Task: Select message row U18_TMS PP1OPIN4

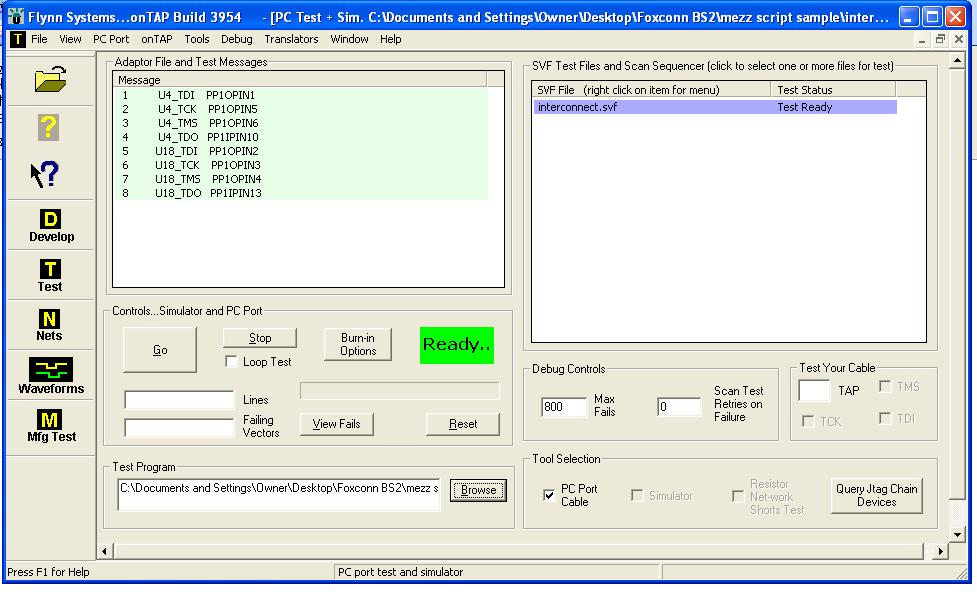Action: point(300,179)
